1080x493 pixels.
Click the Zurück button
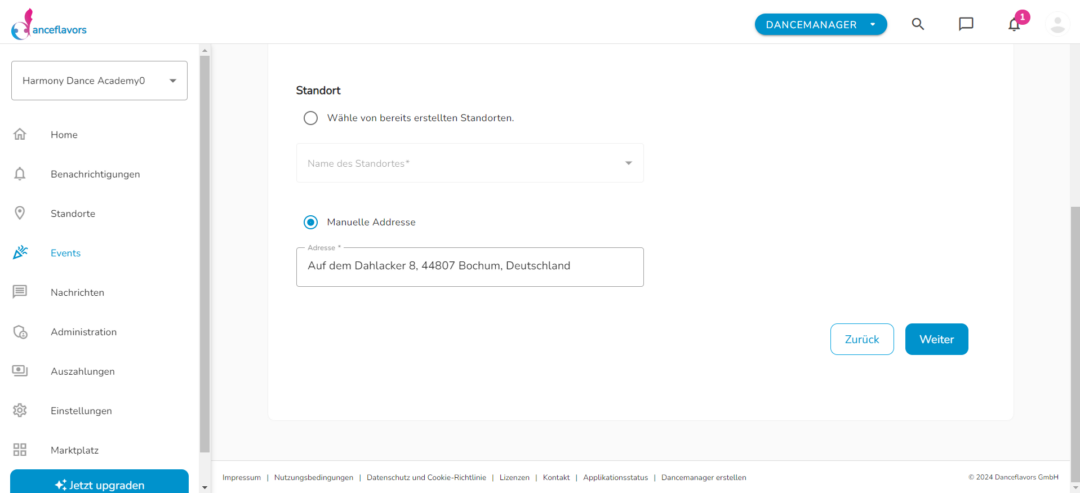[x=862, y=339]
